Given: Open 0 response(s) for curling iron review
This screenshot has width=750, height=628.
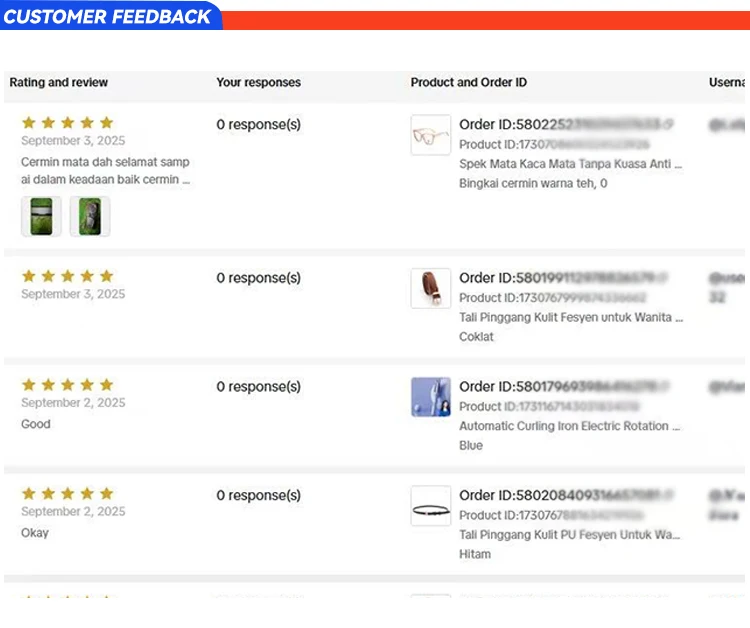Looking at the screenshot, I should 258,387.
